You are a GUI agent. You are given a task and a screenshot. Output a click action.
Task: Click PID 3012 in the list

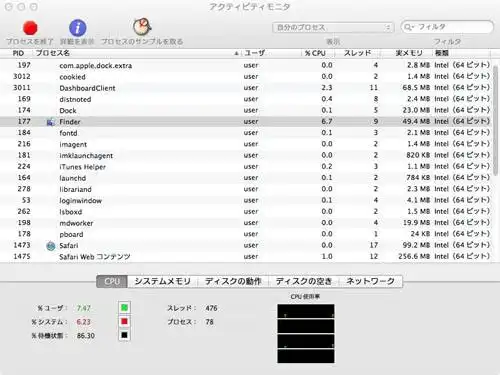point(22,76)
